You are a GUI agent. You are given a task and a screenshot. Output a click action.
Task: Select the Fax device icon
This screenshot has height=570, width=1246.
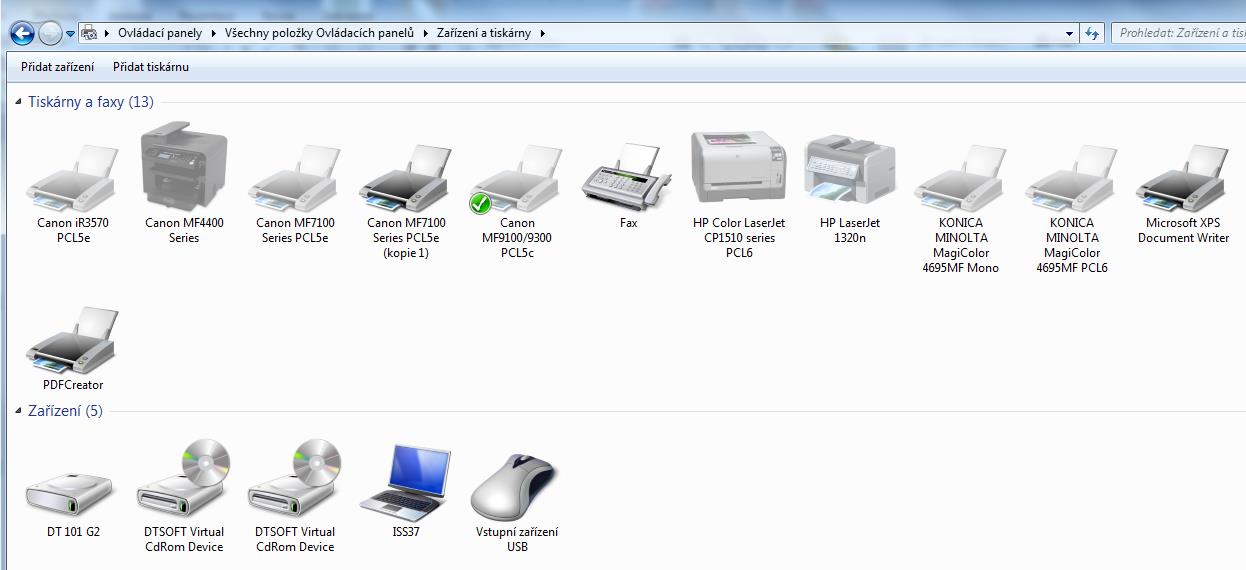pos(627,178)
